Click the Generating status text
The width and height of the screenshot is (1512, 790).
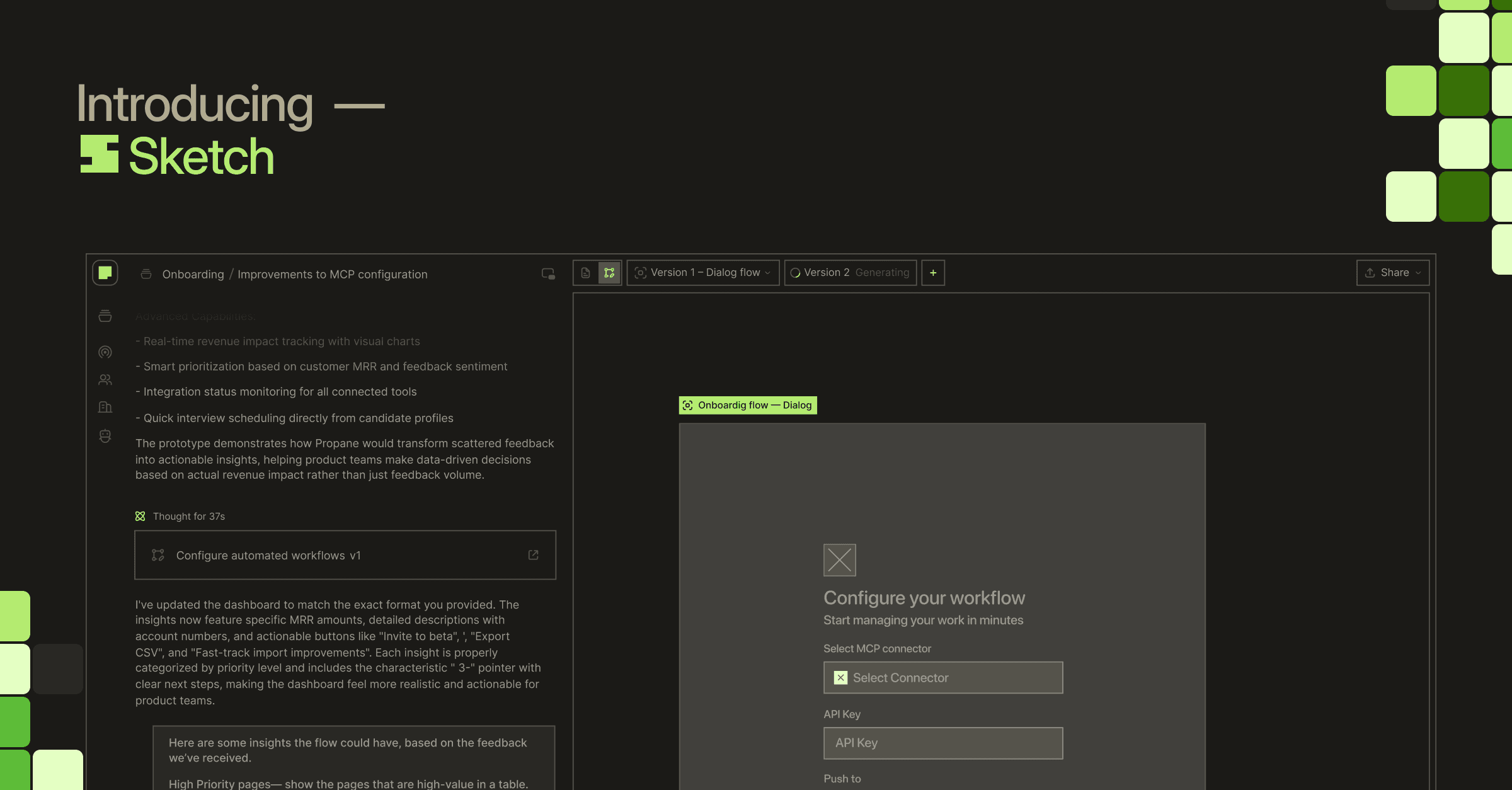pyautogui.click(x=882, y=273)
